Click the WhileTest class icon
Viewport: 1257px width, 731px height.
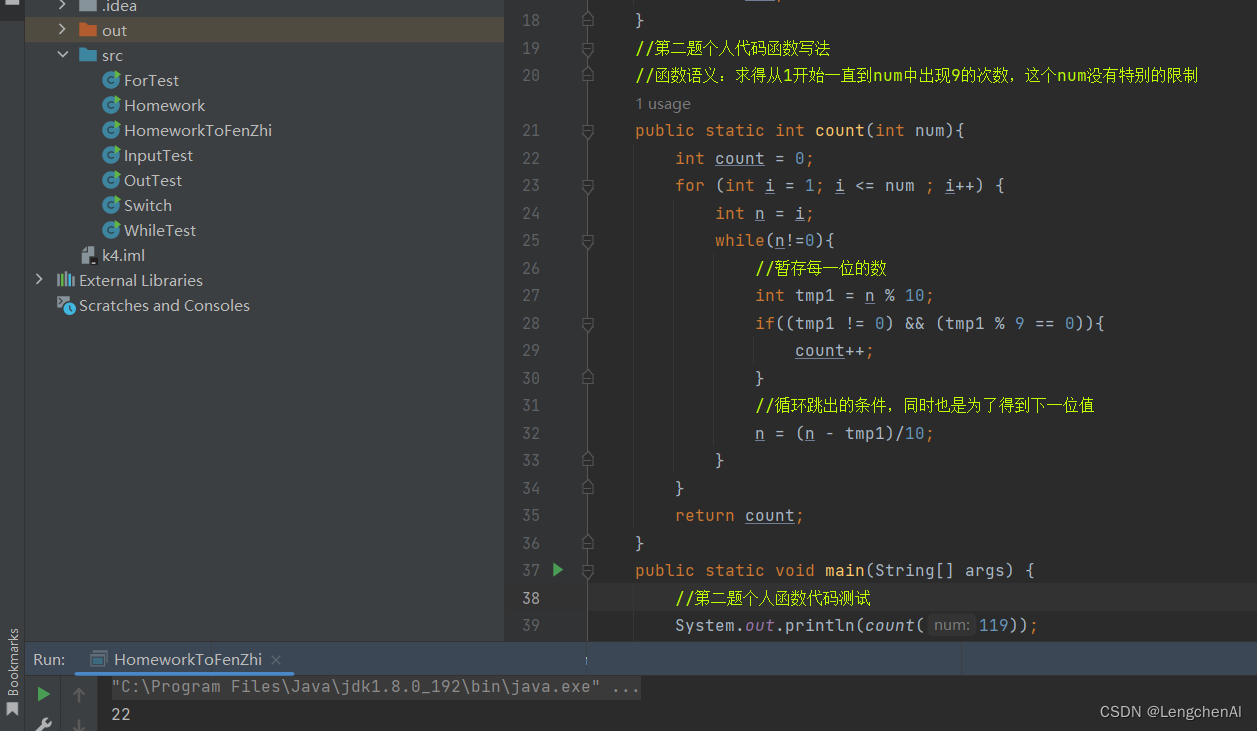111,230
